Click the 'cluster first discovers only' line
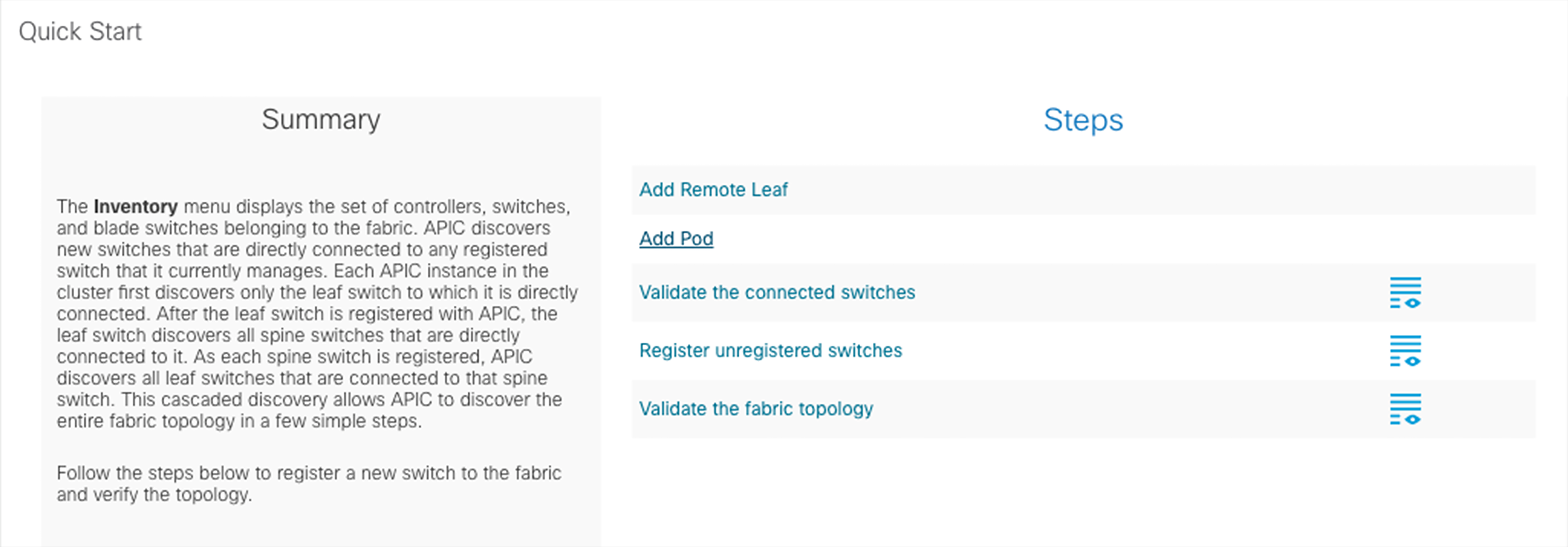The image size is (1568, 547). (x=317, y=293)
